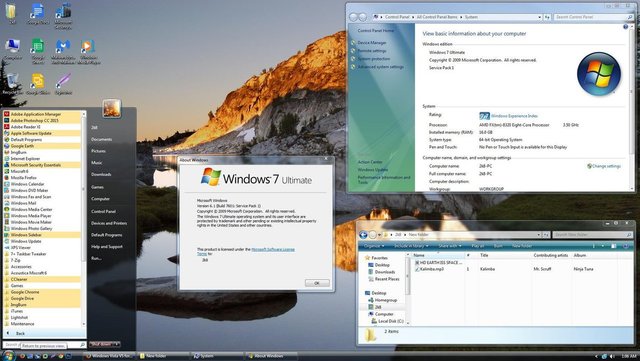The image size is (640, 361).
Task: Open the Recycle Bin on the desktop
Action: [x=12, y=84]
